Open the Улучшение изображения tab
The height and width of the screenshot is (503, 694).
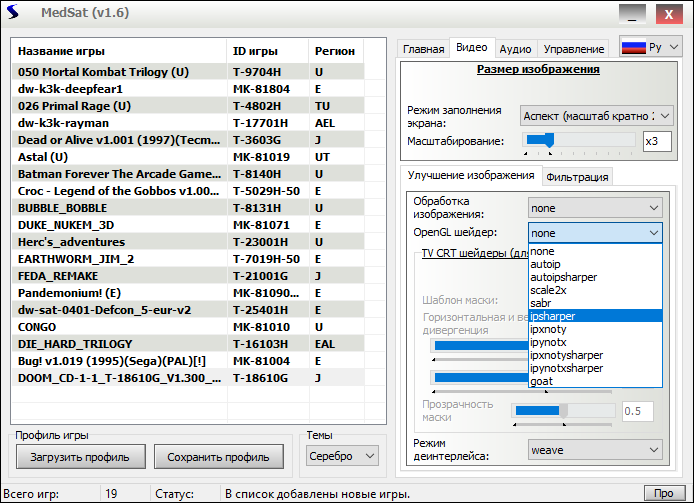tap(471, 175)
